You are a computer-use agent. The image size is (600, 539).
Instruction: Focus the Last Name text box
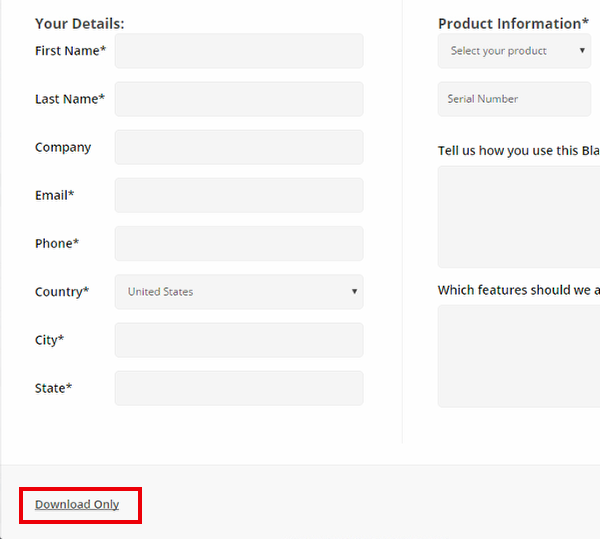(239, 99)
